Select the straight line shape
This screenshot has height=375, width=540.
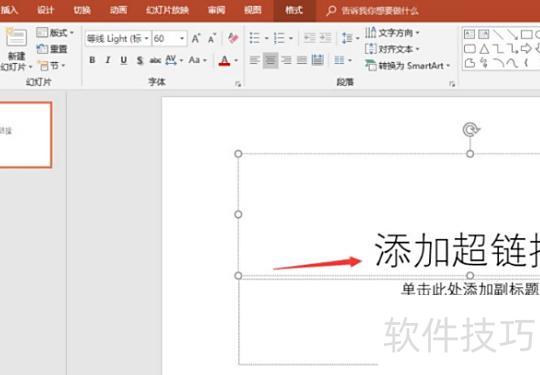point(498,34)
